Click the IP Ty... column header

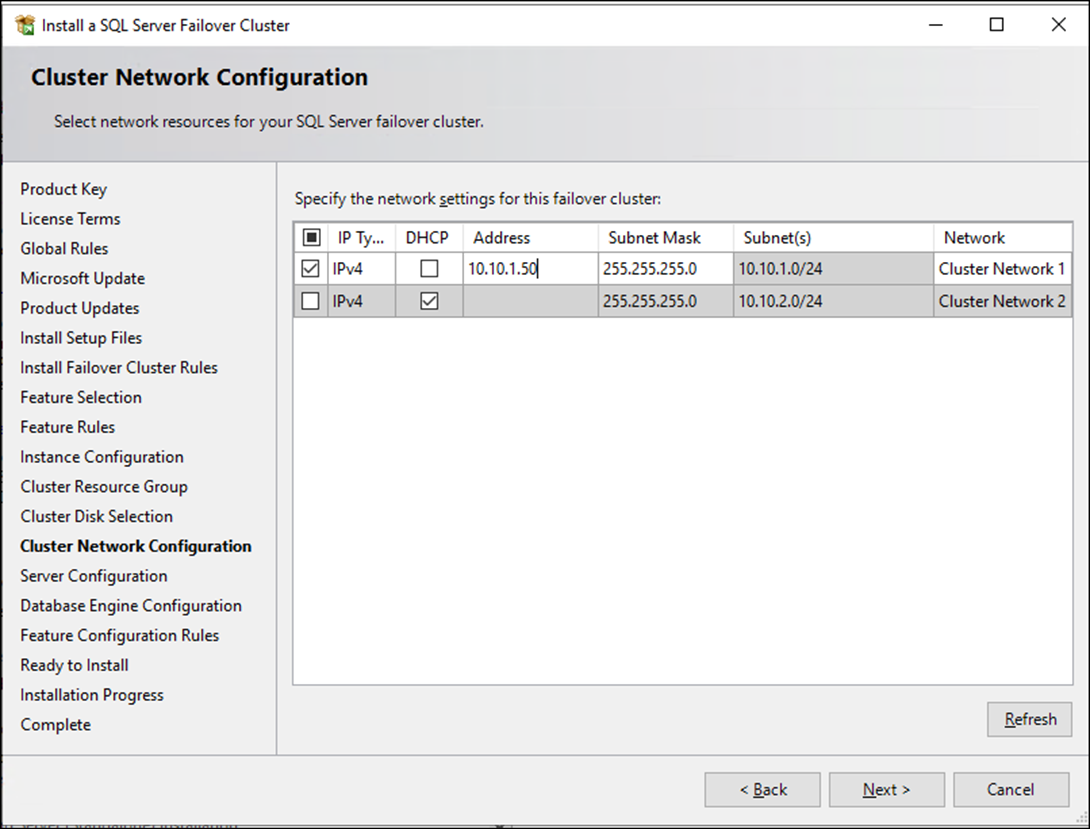361,238
